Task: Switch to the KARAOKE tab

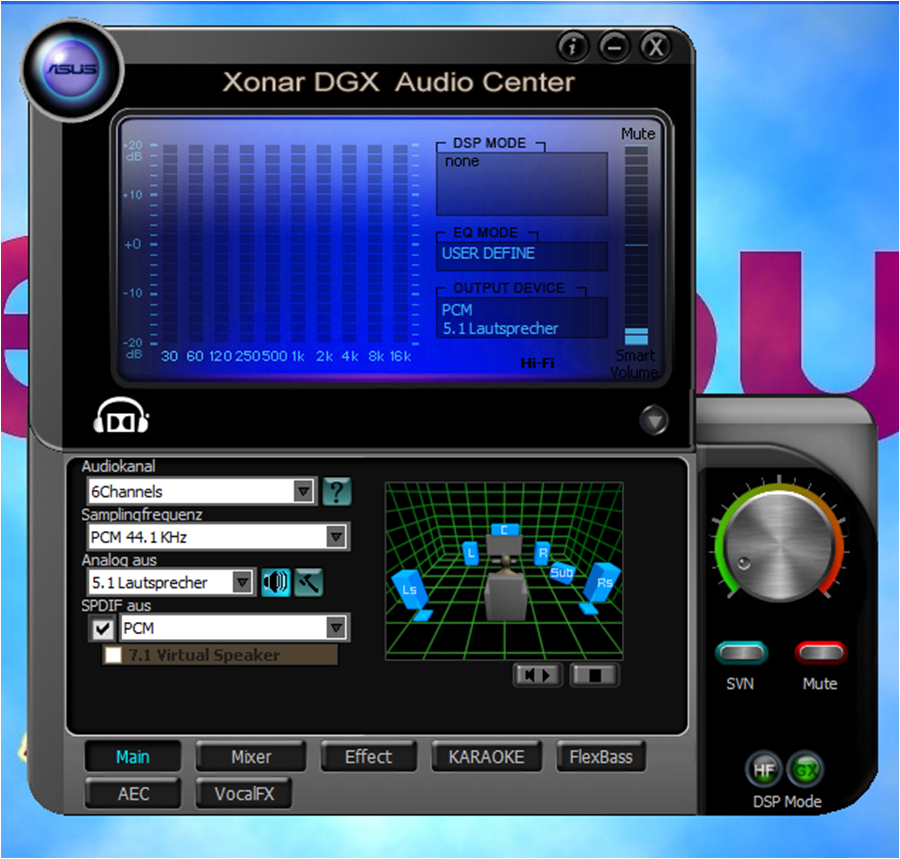Action: (x=486, y=757)
